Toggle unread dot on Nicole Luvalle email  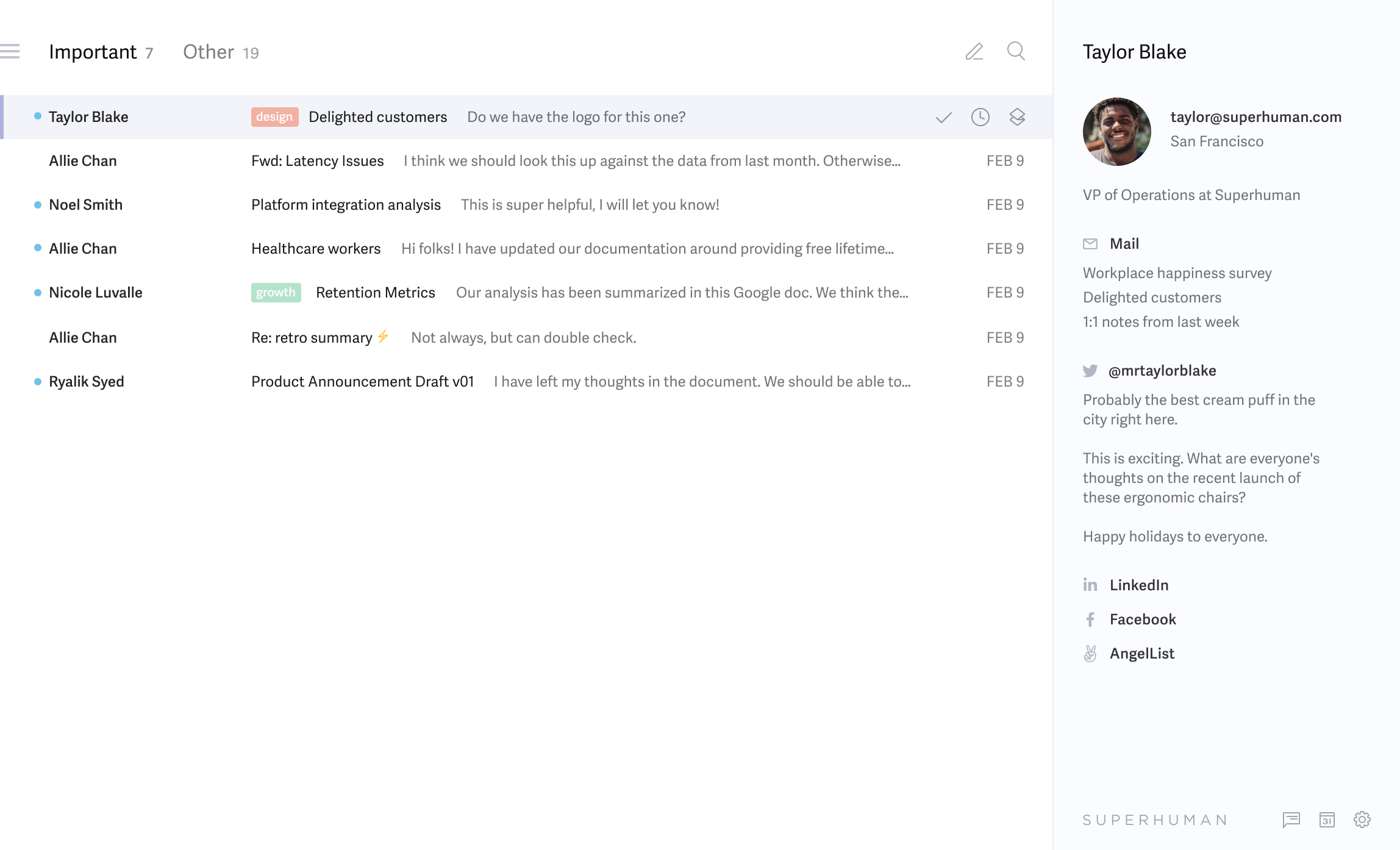(x=37, y=292)
